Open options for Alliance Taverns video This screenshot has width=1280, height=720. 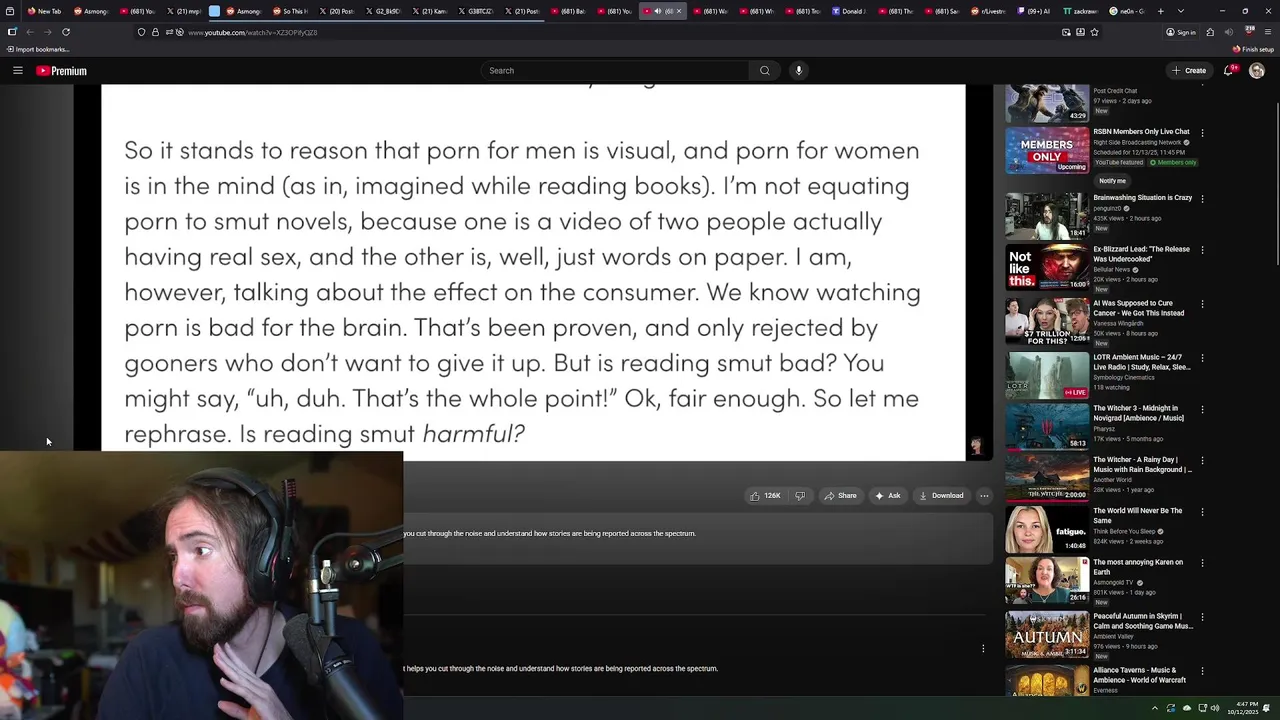coord(1202,671)
